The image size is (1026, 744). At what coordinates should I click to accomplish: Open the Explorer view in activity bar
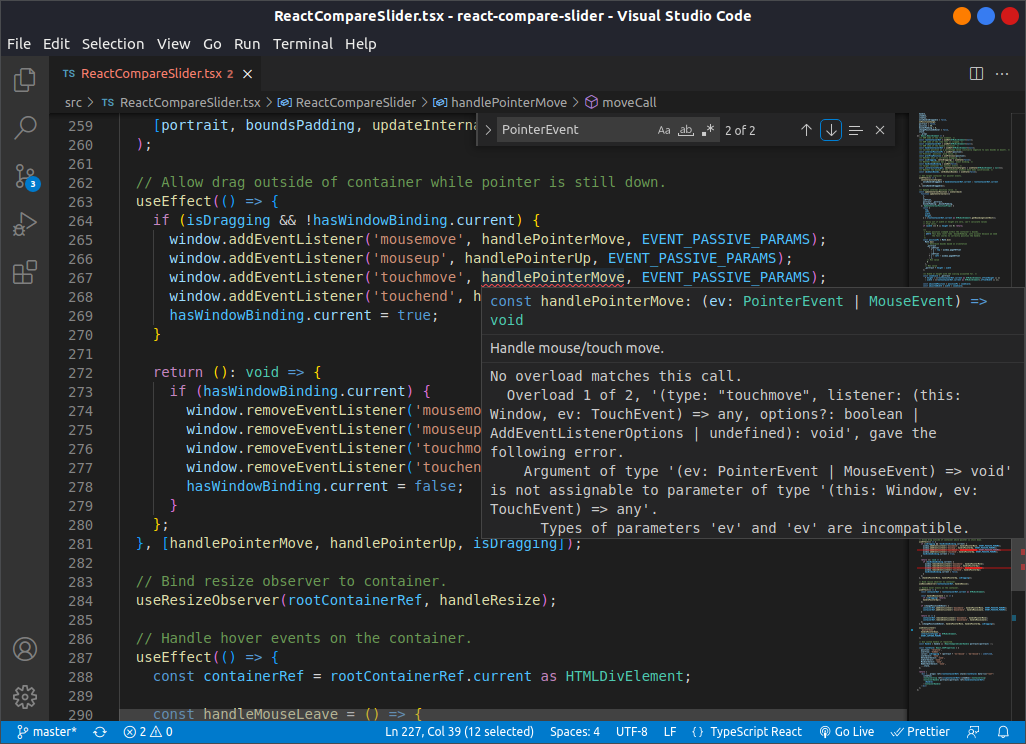click(25, 80)
